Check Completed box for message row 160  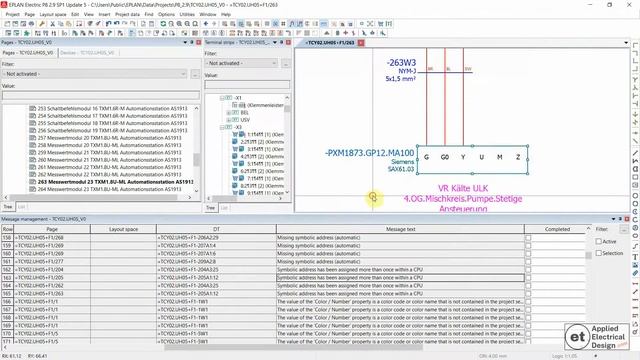(528, 253)
